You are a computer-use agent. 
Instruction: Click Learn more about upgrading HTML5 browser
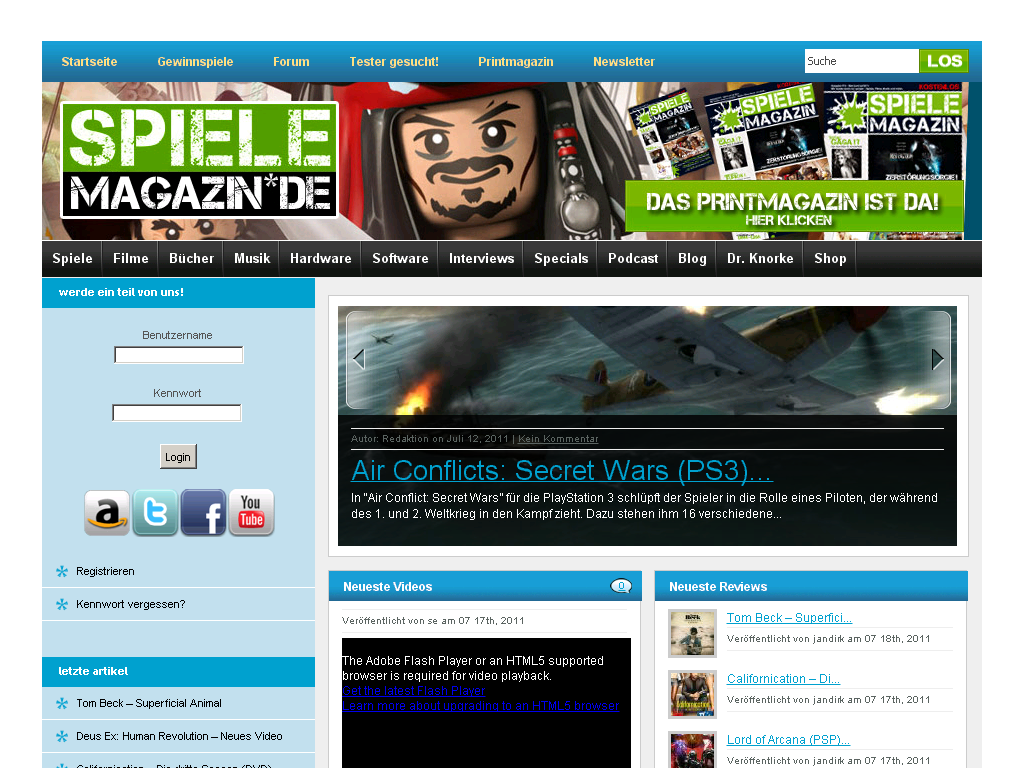click(x=481, y=706)
